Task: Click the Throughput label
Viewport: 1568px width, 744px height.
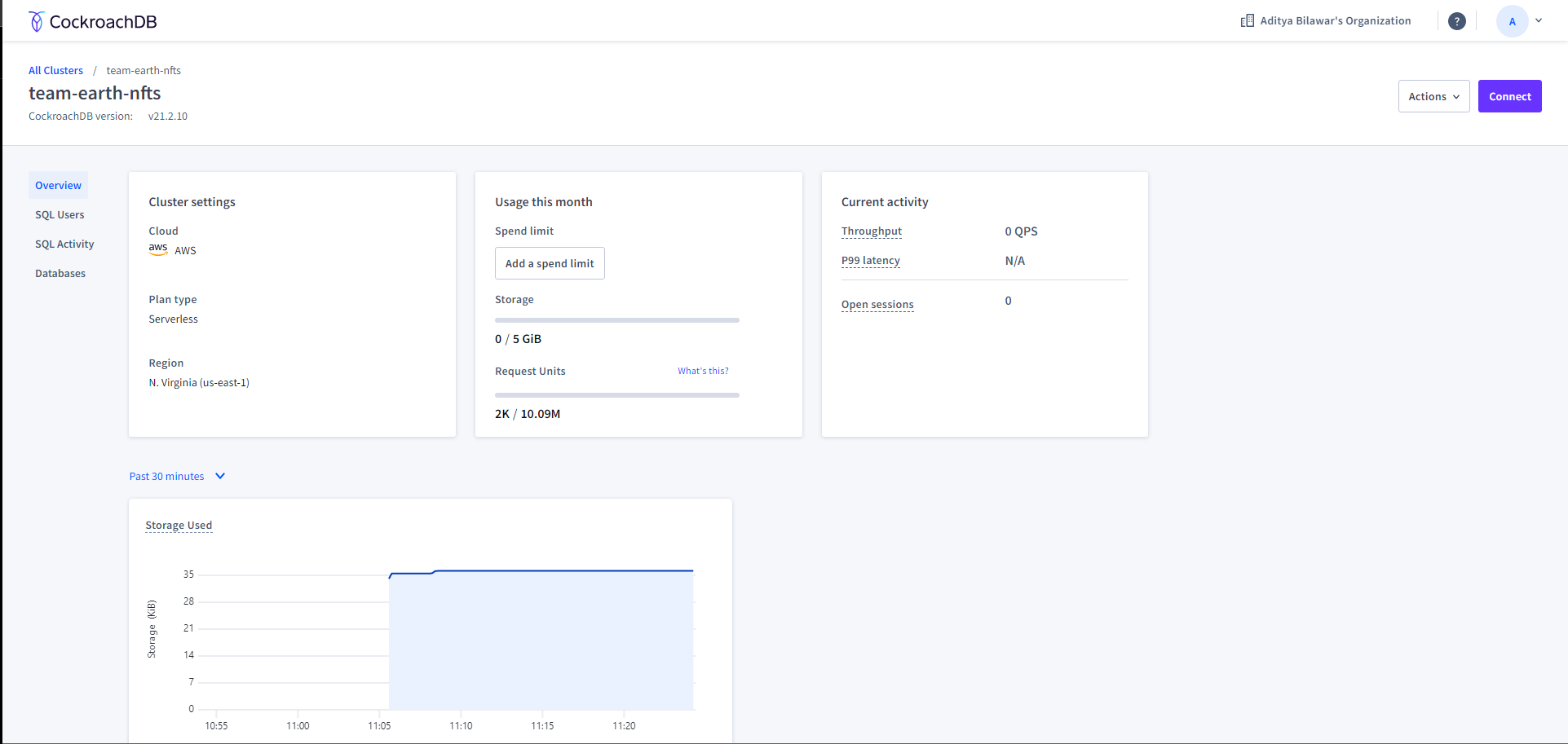Action: click(x=872, y=231)
